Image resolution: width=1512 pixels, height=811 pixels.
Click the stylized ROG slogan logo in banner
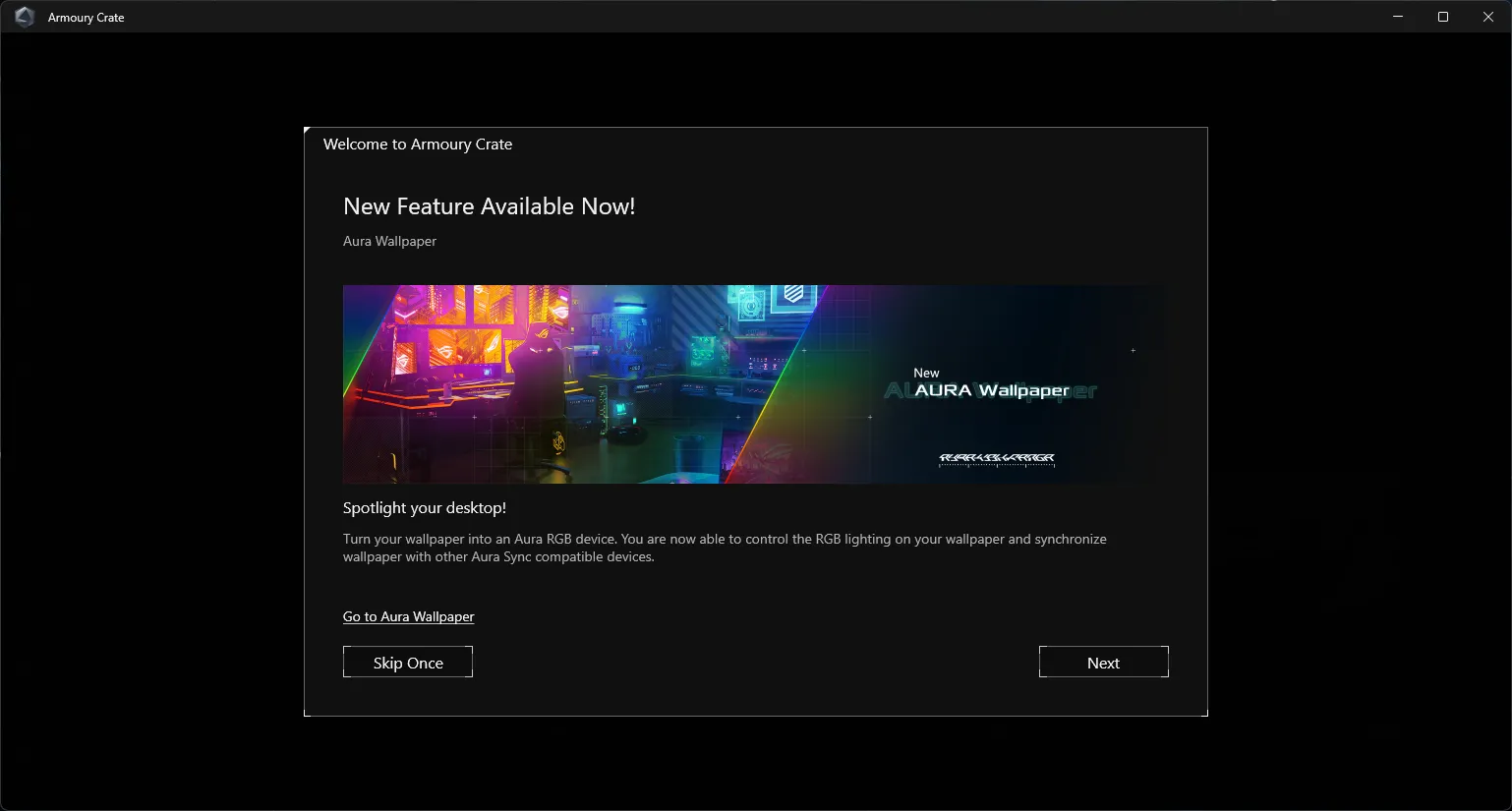[997, 458]
